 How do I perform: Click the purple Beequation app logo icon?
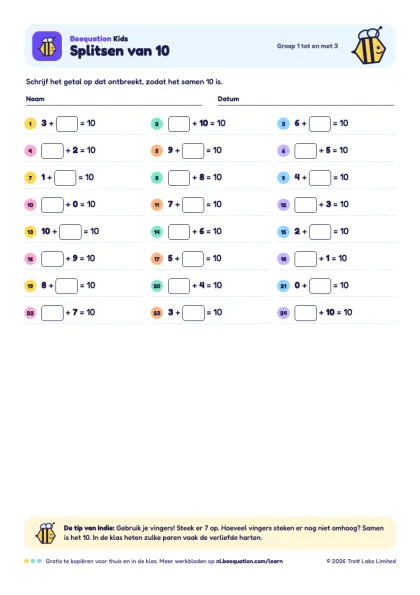click(47, 46)
